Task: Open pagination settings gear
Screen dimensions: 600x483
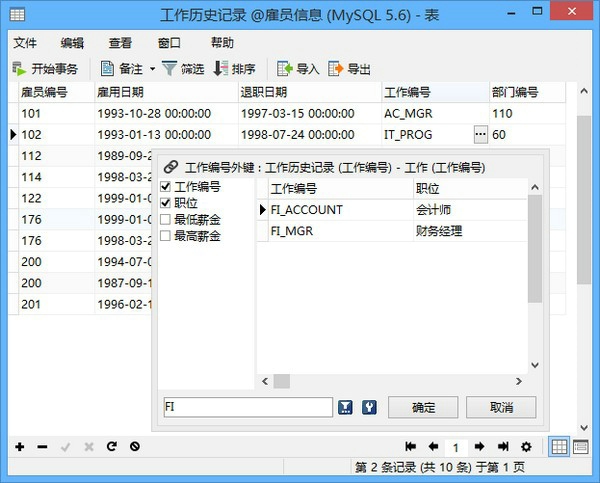Action: tap(527, 446)
